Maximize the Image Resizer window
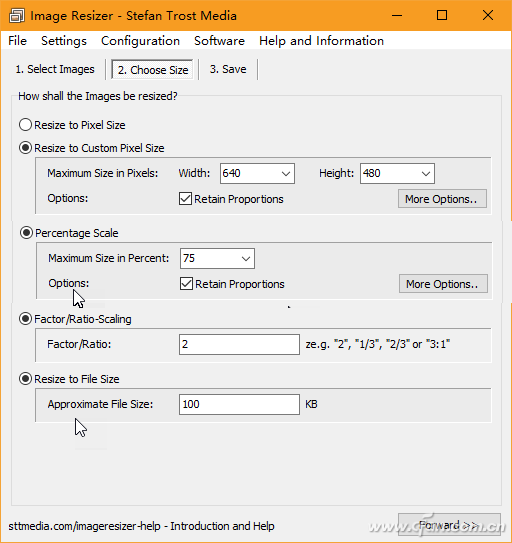Viewport: 512px width, 543px height. (x=442, y=16)
